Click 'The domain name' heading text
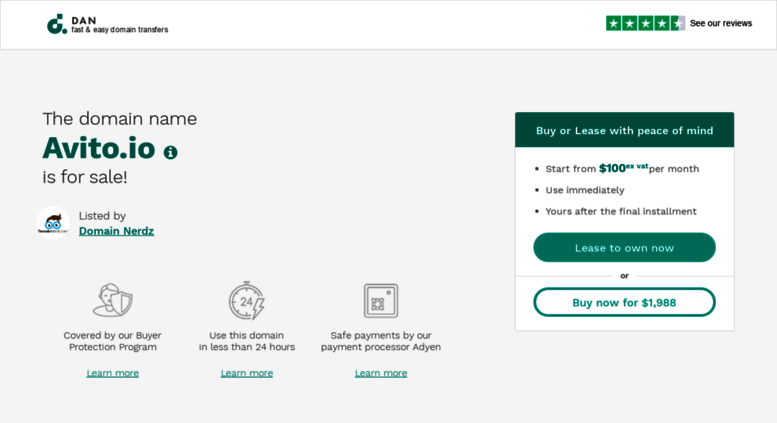The height and width of the screenshot is (423, 777). pos(119,119)
